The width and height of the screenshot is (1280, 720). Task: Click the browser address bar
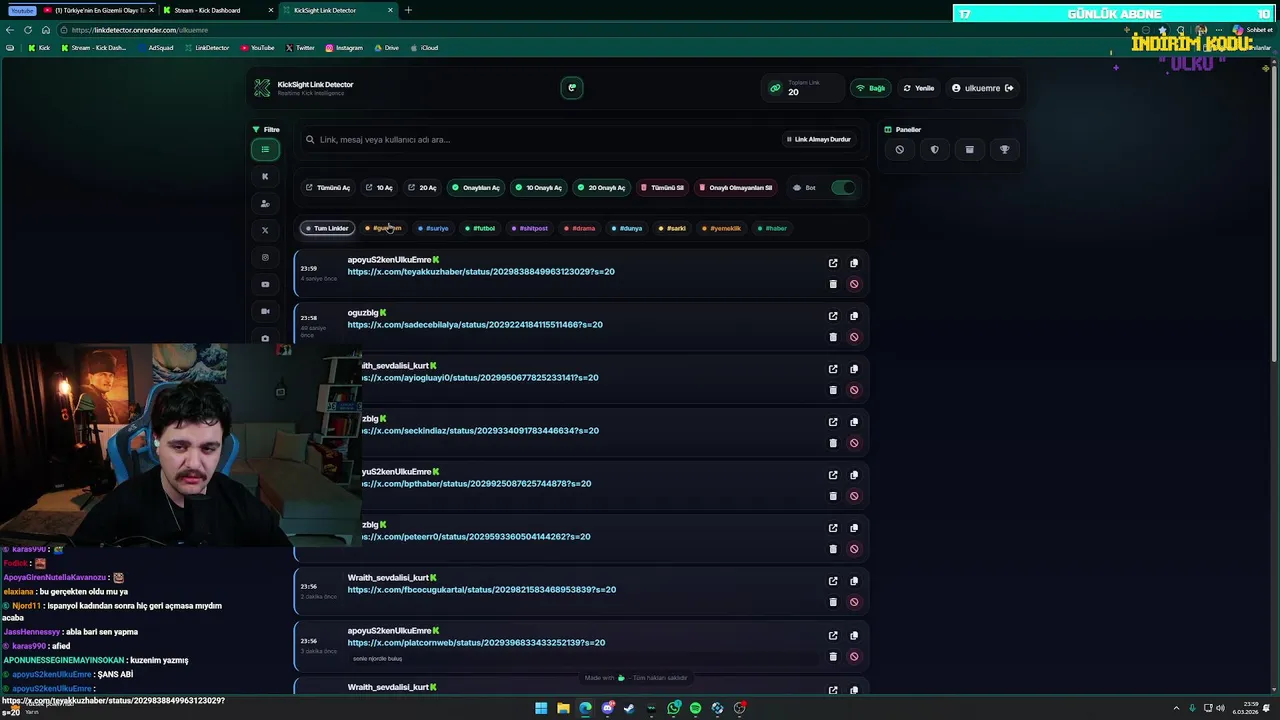click(580, 30)
